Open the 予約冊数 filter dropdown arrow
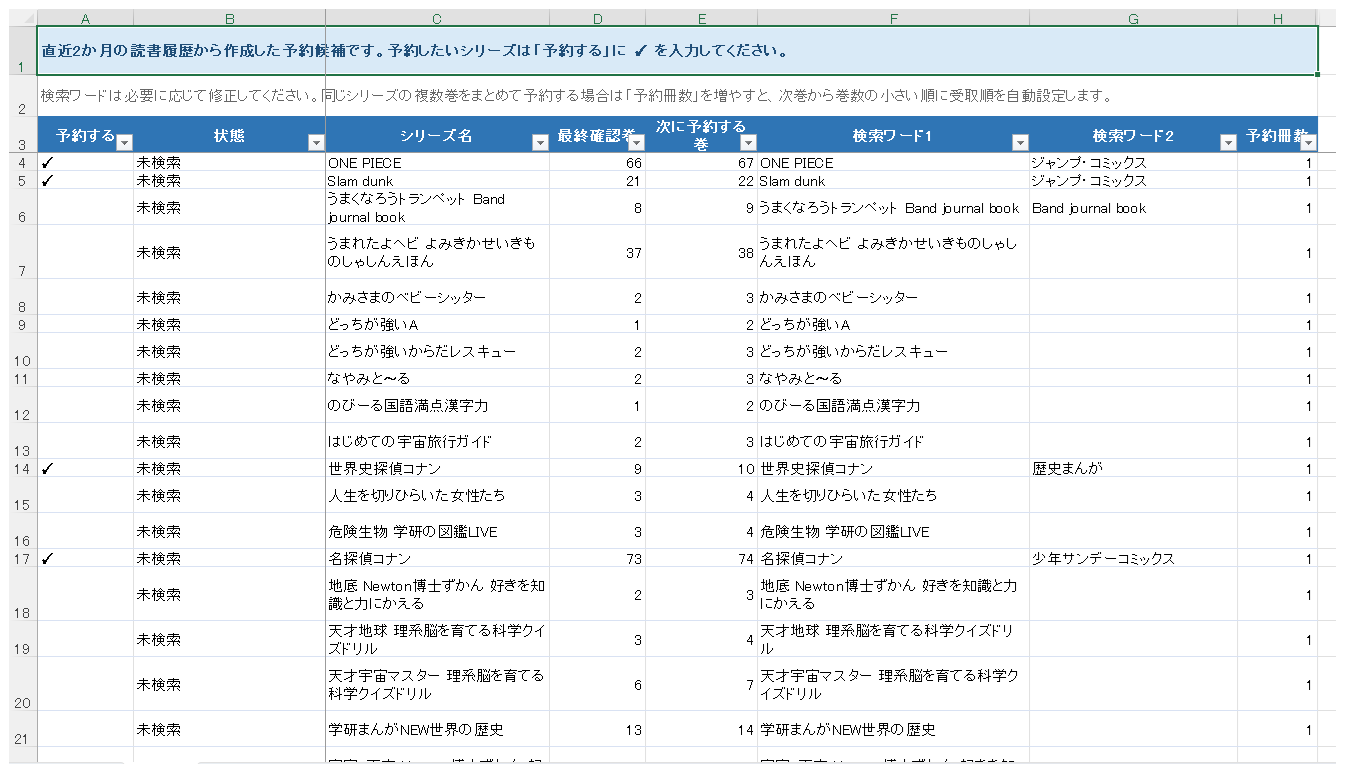This screenshot has height=764, width=1354. pos(1308,143)
